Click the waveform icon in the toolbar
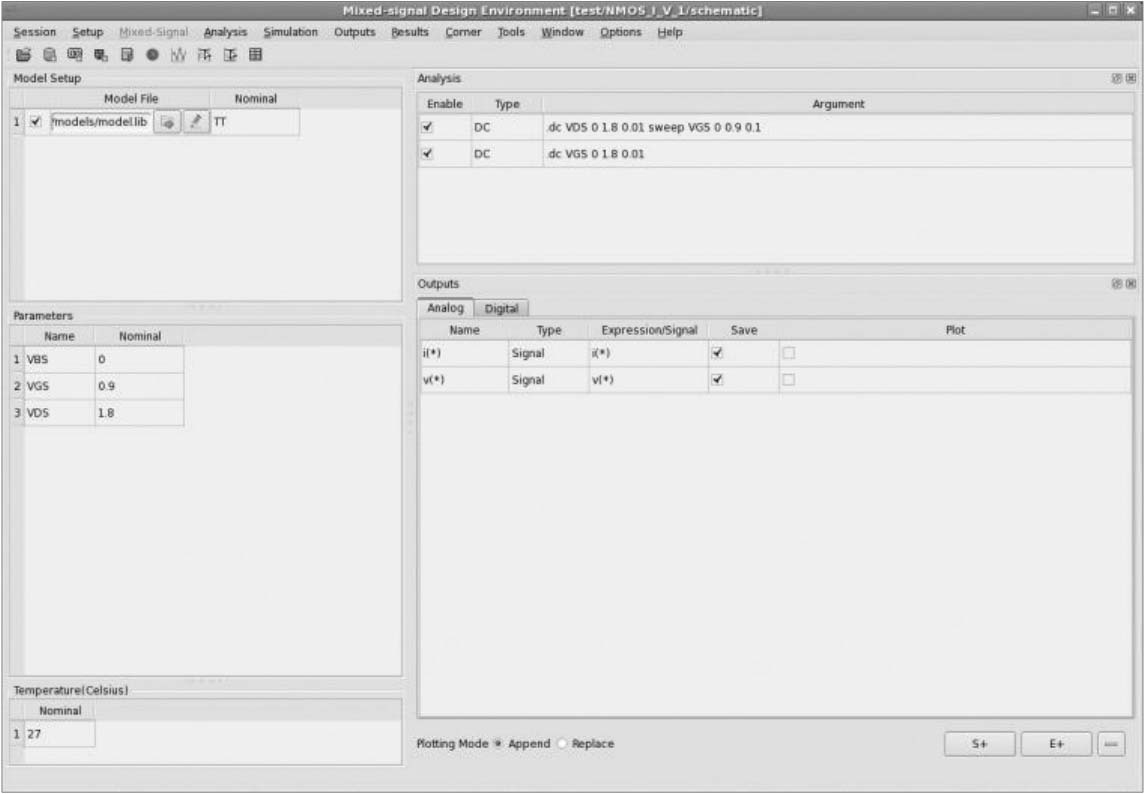The width and height of the screenshot is (1145, 794). coord(178,55)
